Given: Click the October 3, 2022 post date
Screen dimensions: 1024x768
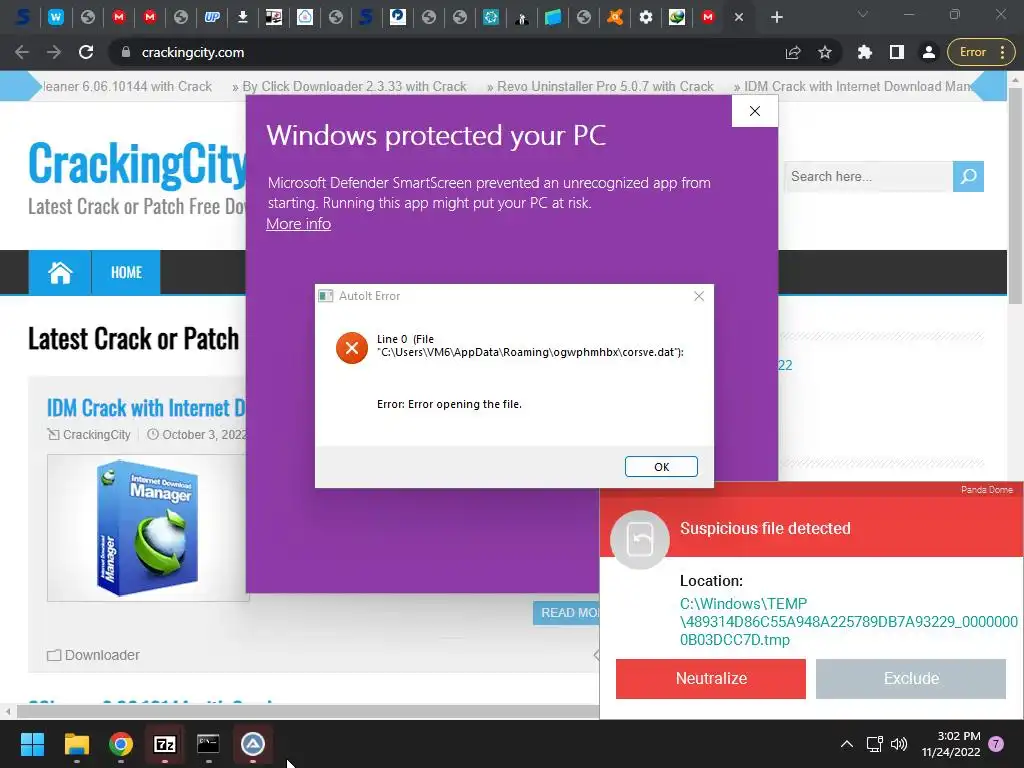Looking at the screenshot, I should (x=204, y=435).
